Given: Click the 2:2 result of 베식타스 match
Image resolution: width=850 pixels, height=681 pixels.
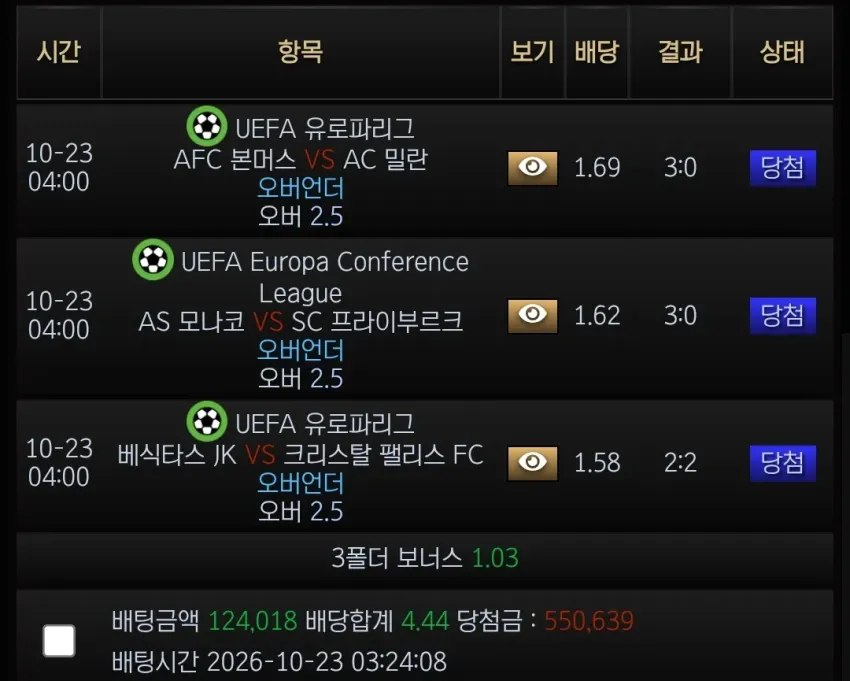Looking at the screenshot, I should click(x=680, y=463).
